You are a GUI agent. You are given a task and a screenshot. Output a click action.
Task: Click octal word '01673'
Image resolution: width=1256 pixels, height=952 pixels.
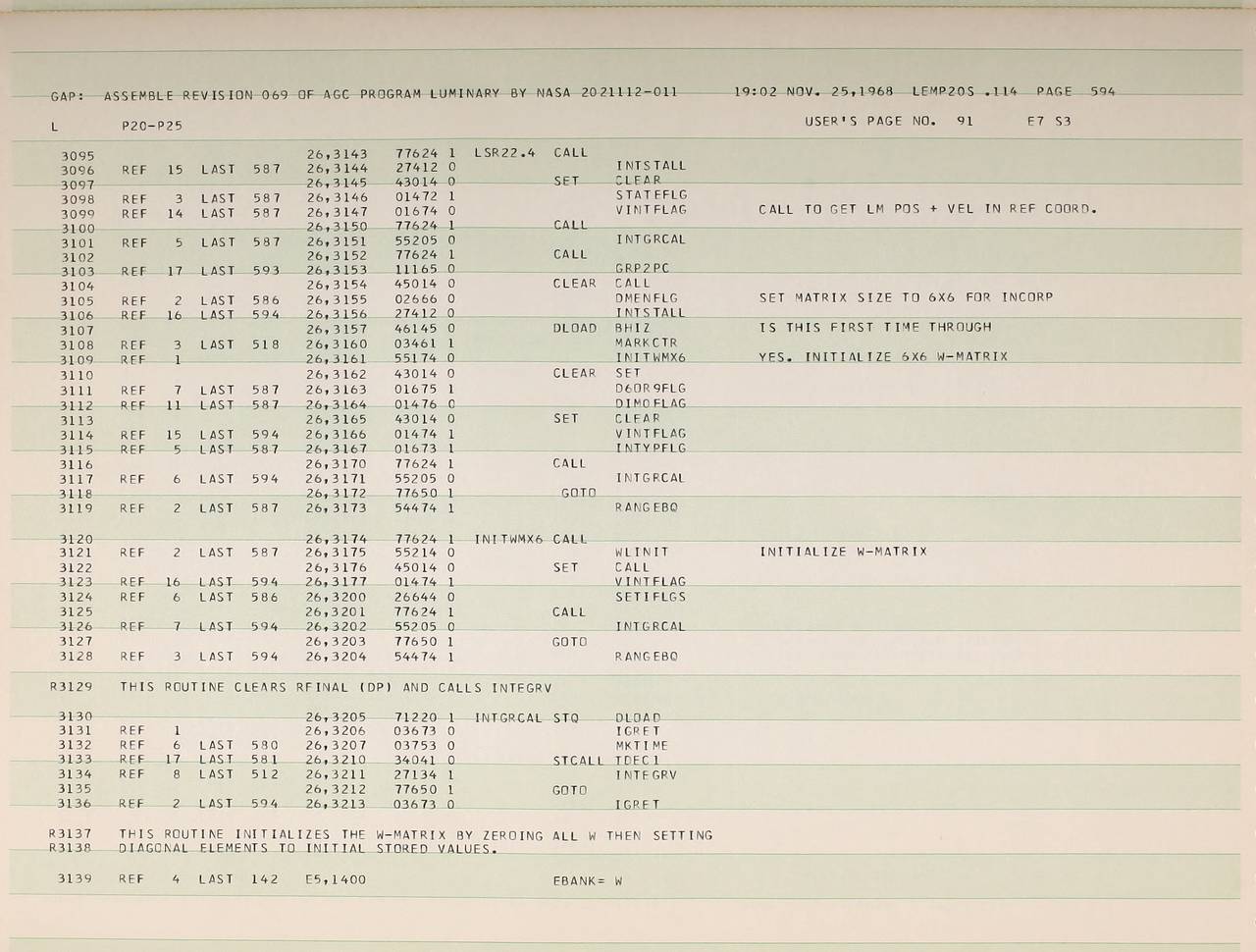point(415,450)
